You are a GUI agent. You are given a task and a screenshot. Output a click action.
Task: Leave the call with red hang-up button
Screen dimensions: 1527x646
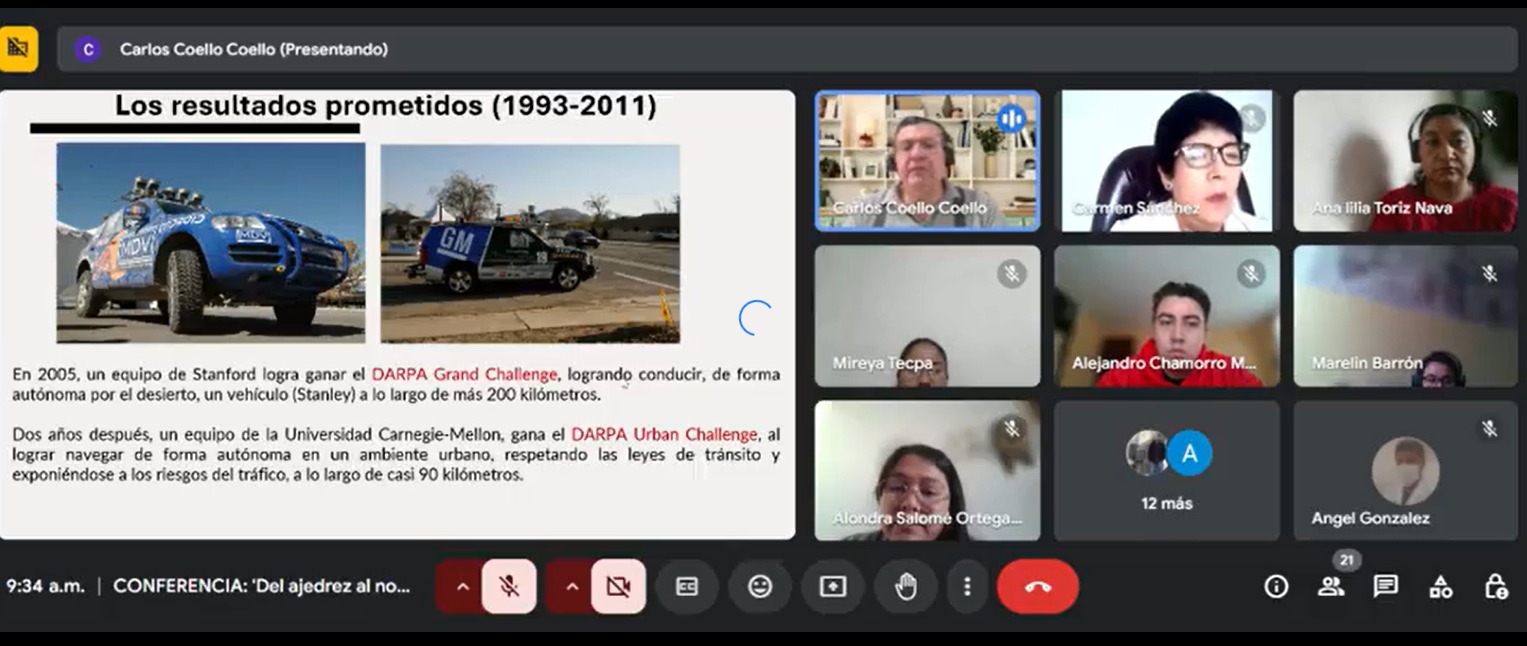1037,587
